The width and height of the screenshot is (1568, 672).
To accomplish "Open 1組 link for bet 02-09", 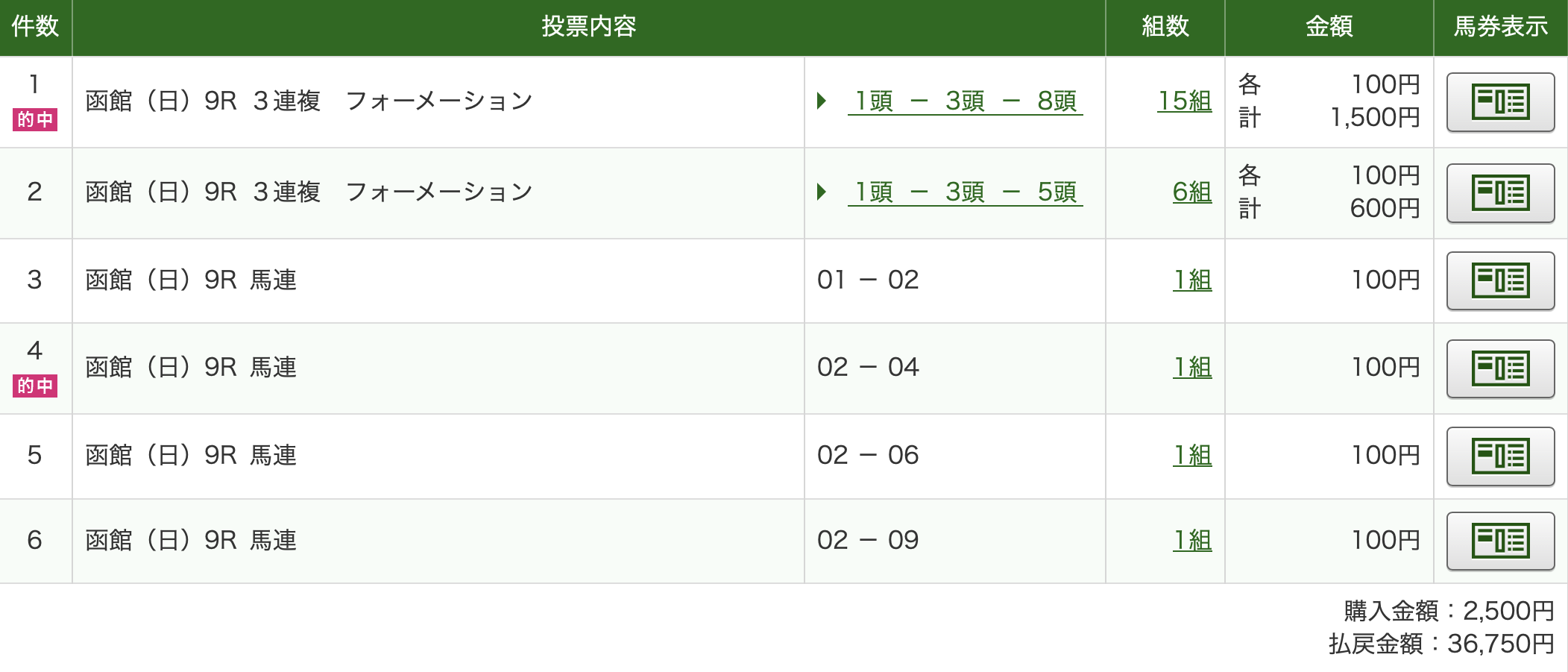I will [x=1192, y=541].
